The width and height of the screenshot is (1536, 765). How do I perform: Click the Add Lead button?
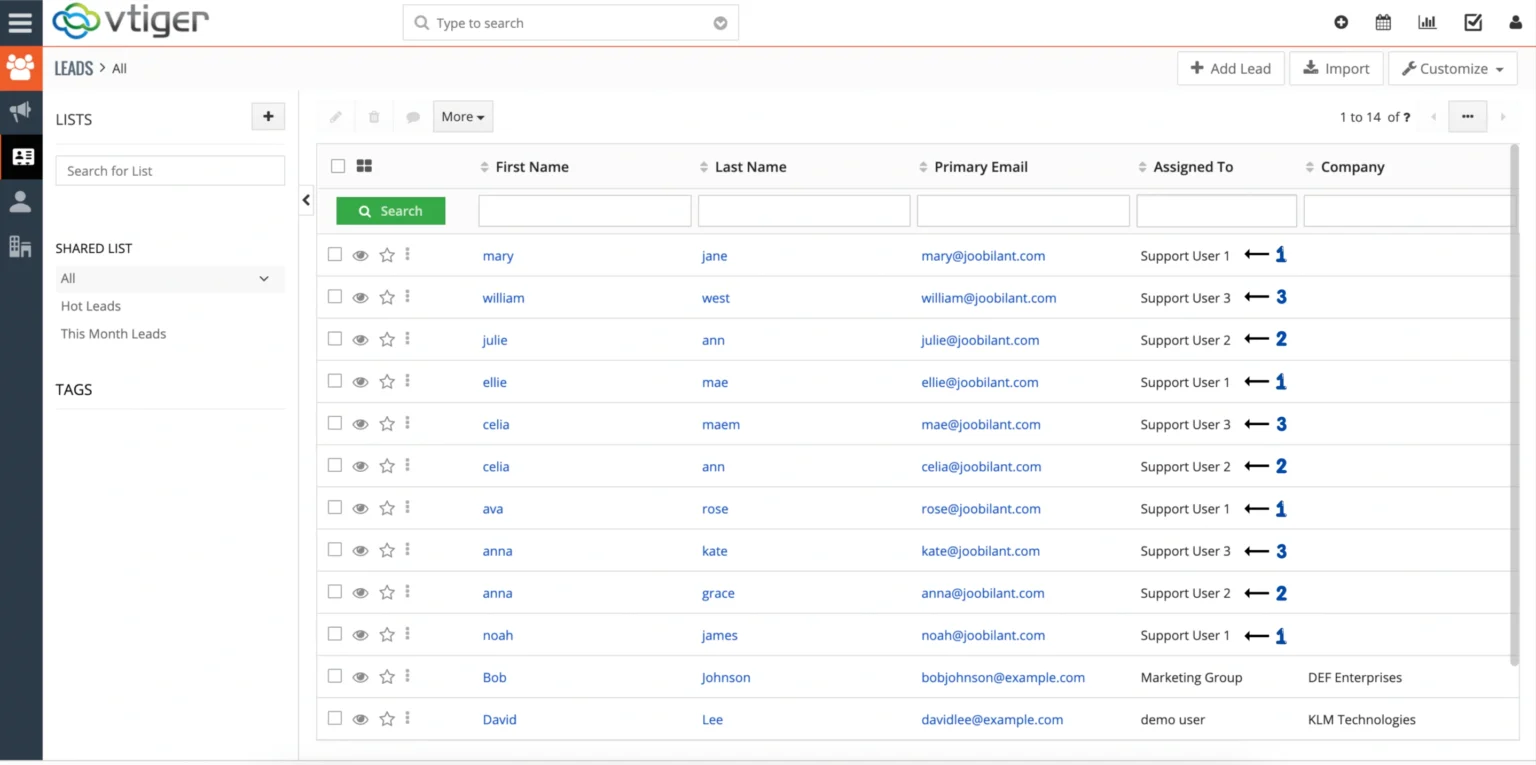click(1230, 68)
